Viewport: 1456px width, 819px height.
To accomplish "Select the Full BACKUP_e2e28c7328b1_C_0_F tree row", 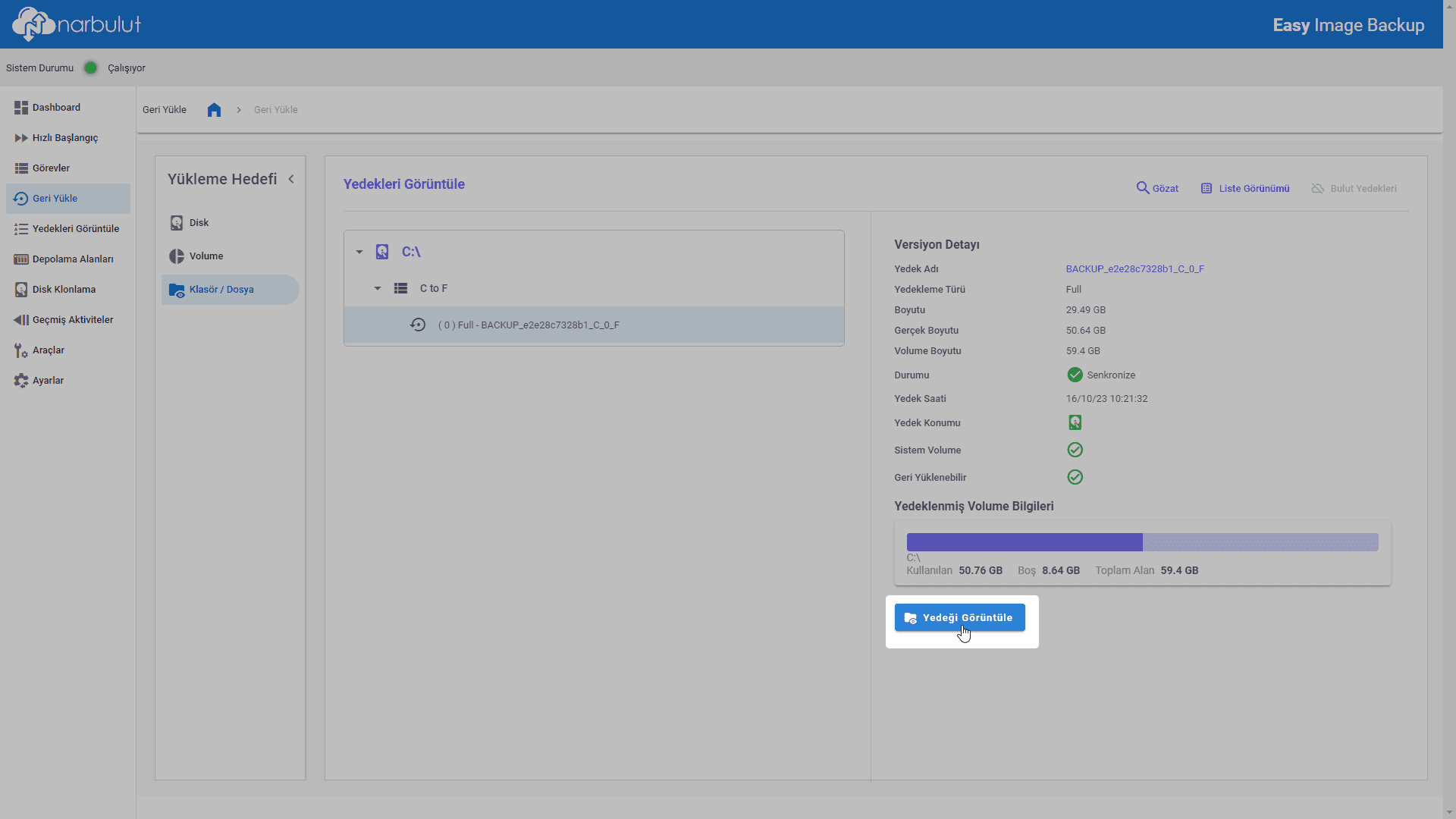I will [529, 325].
